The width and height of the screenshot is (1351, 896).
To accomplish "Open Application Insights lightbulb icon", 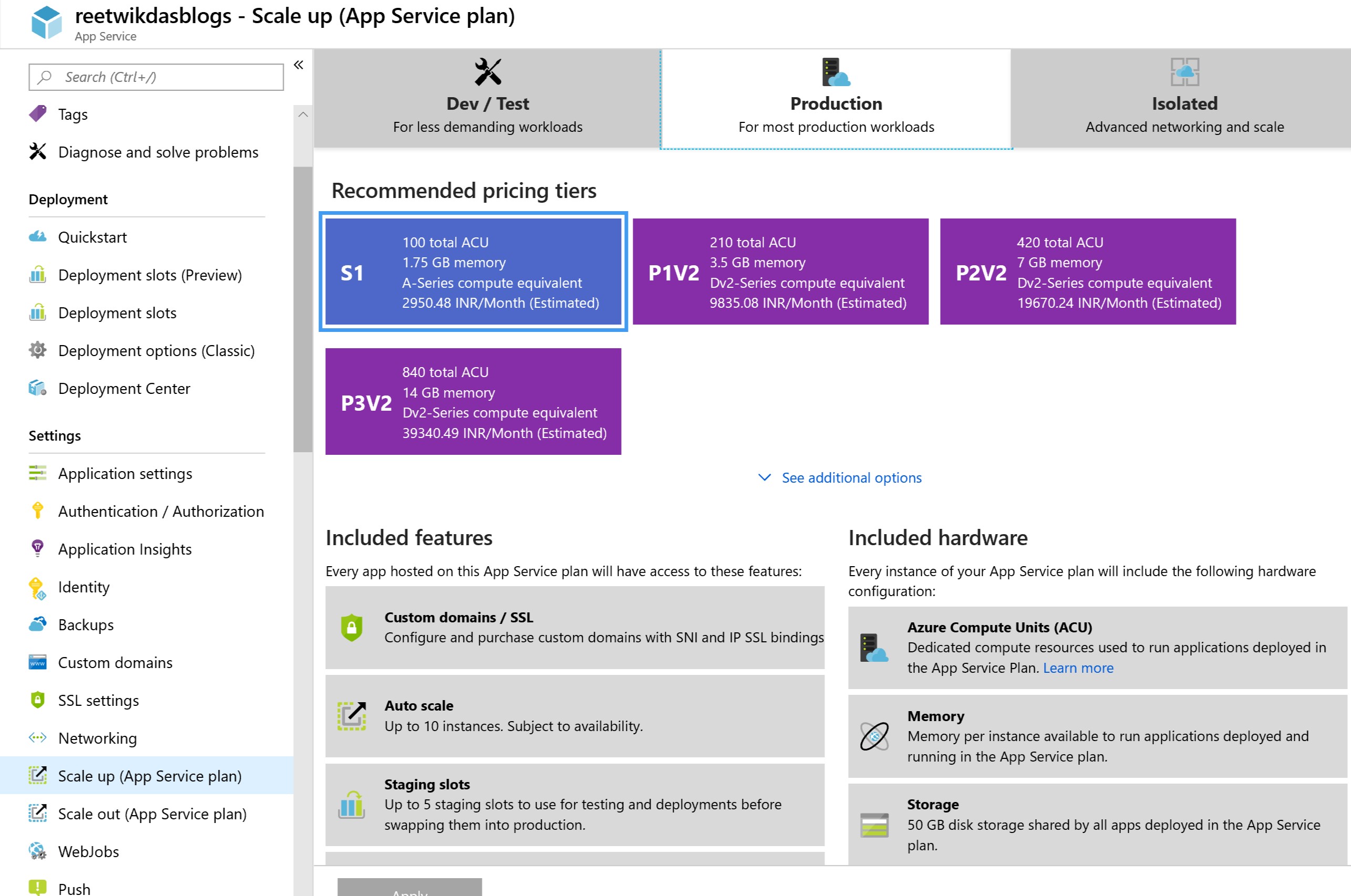I will (x=38, y=548).
